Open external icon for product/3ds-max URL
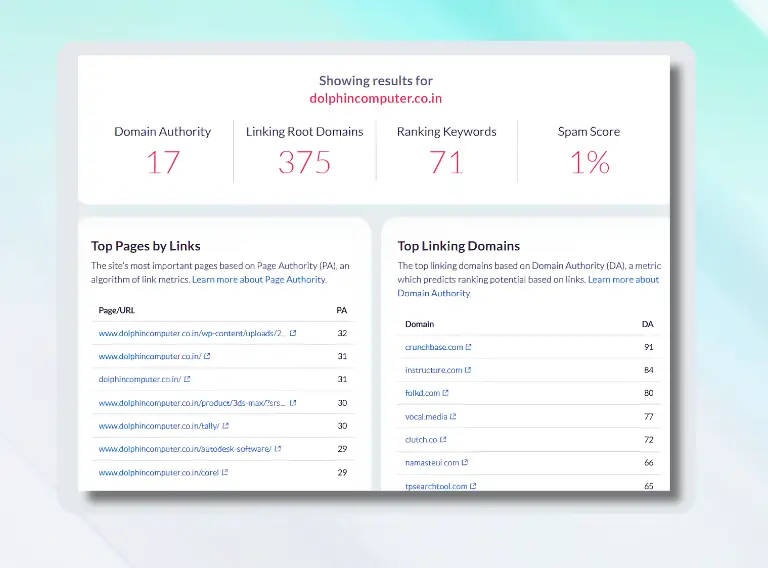Viewport: 768px width, 568px height. [x=293, y=402]
